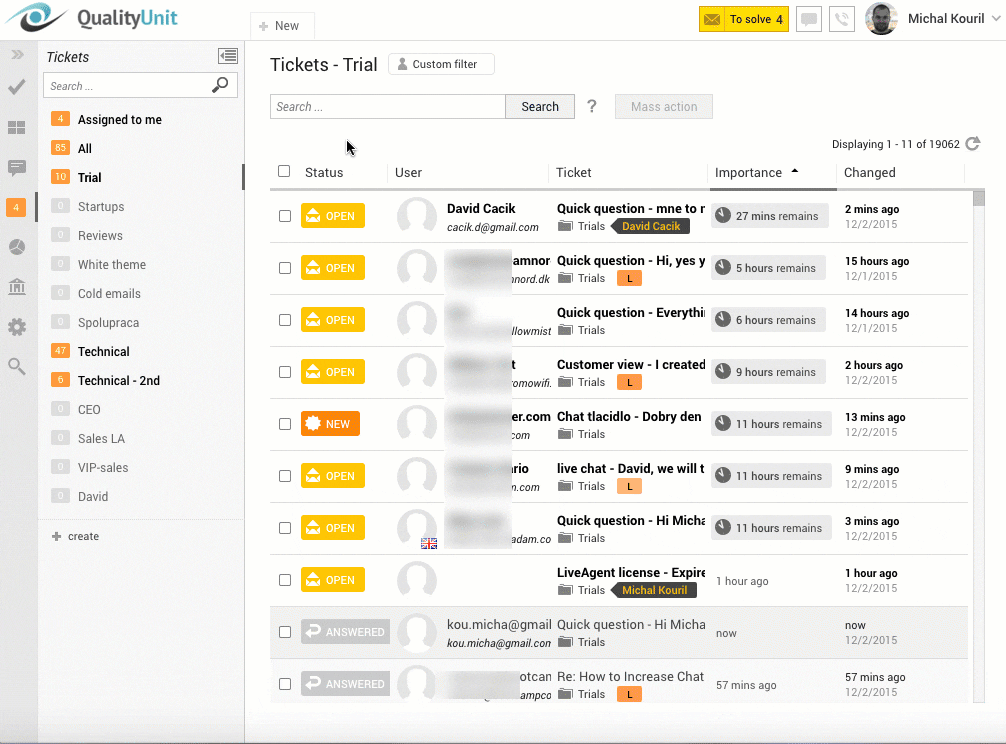
Task: Check the David Cacik ticket checkbox
Action: (286, 215)
